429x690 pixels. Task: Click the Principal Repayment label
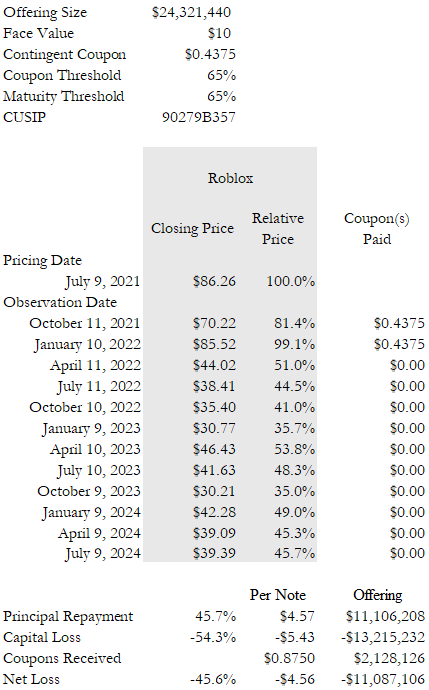click(68, 617)
